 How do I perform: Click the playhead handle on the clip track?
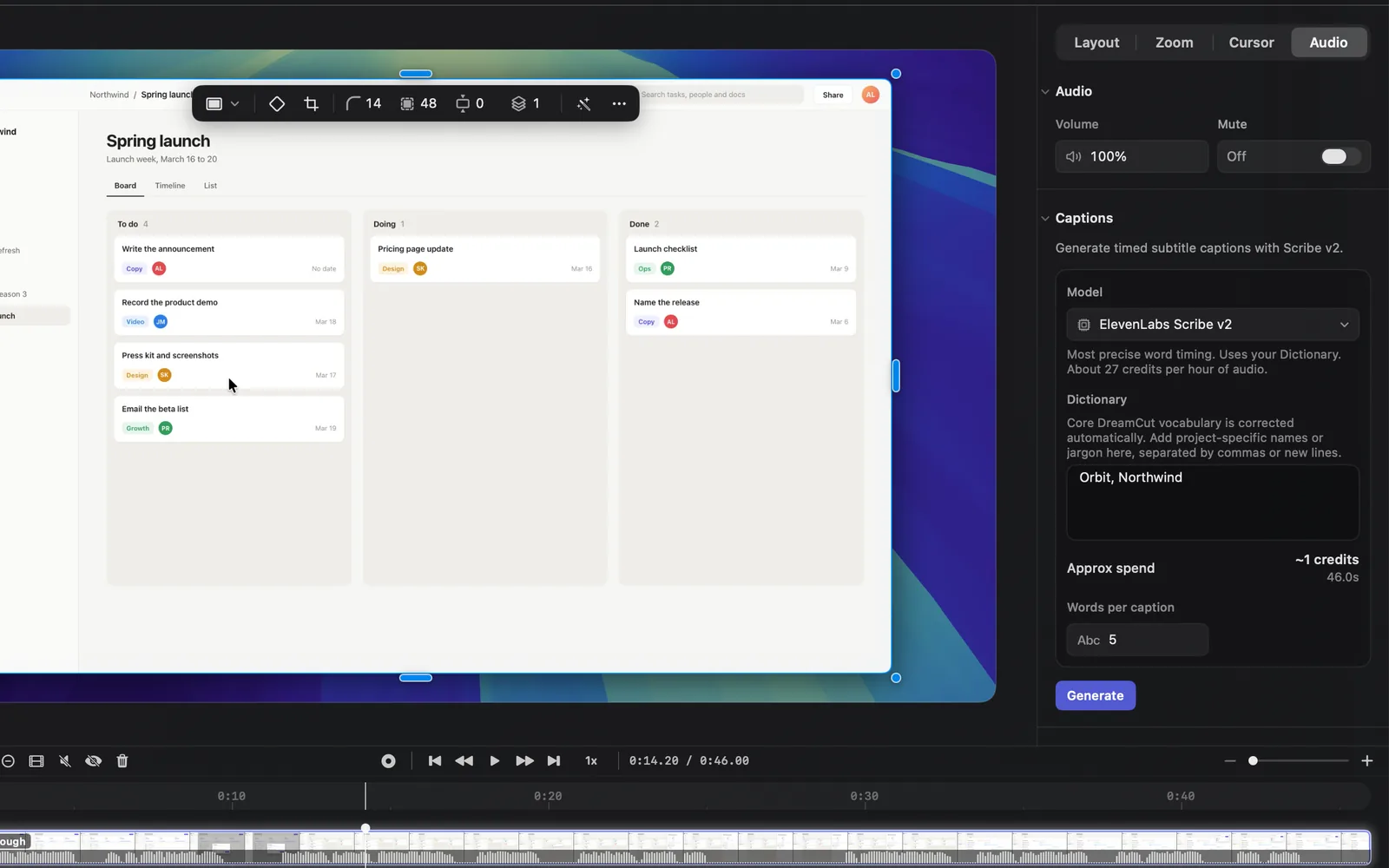click(x=365, y=828)
